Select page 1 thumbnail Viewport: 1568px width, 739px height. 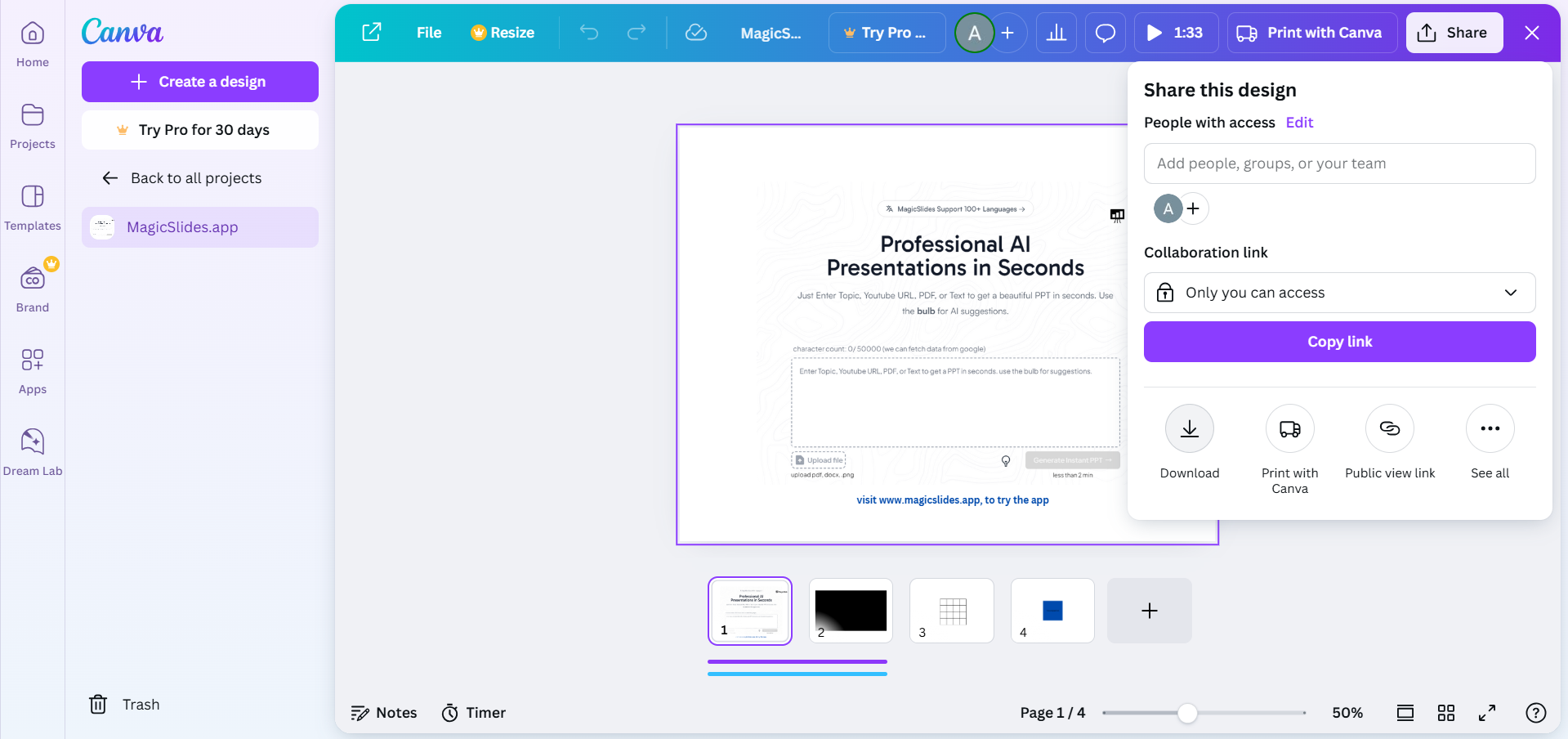click(x=750, y=611)
